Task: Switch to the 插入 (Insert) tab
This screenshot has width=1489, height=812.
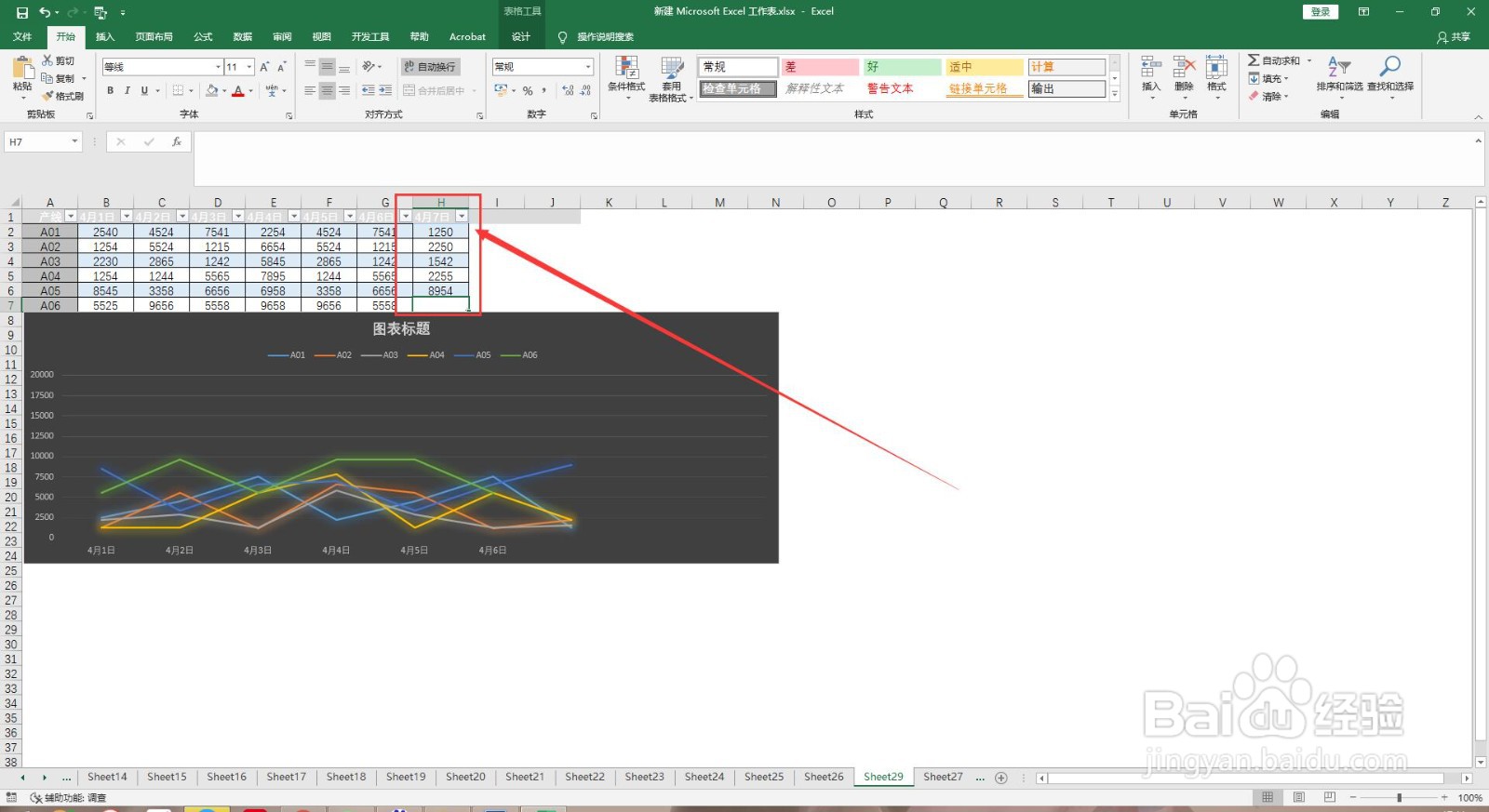Action: 105,37
